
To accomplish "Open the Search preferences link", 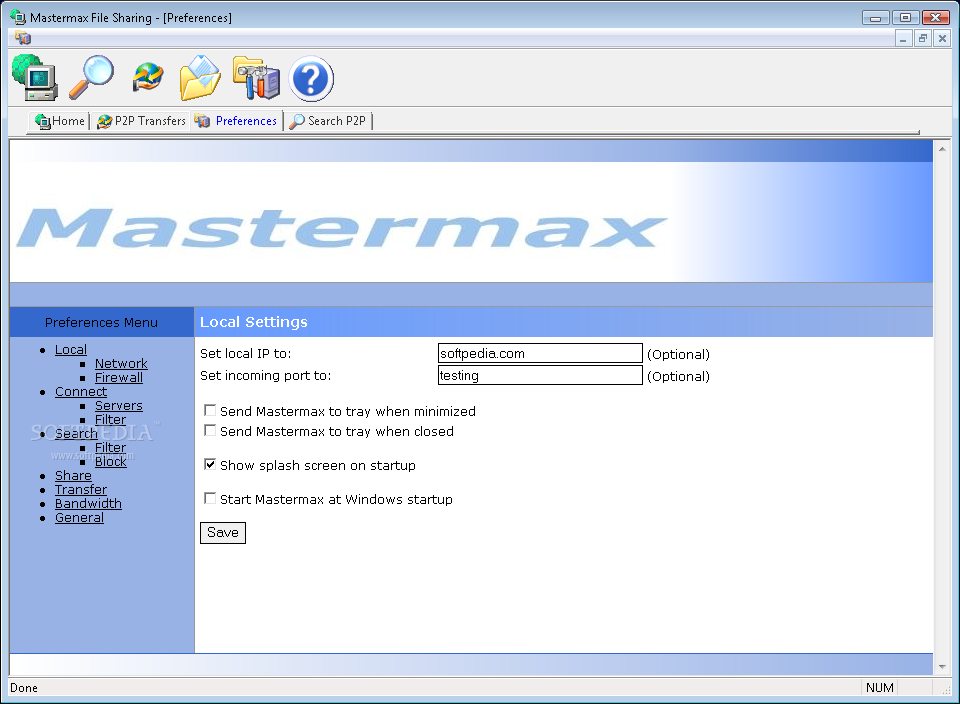I will tap(76, 434).
